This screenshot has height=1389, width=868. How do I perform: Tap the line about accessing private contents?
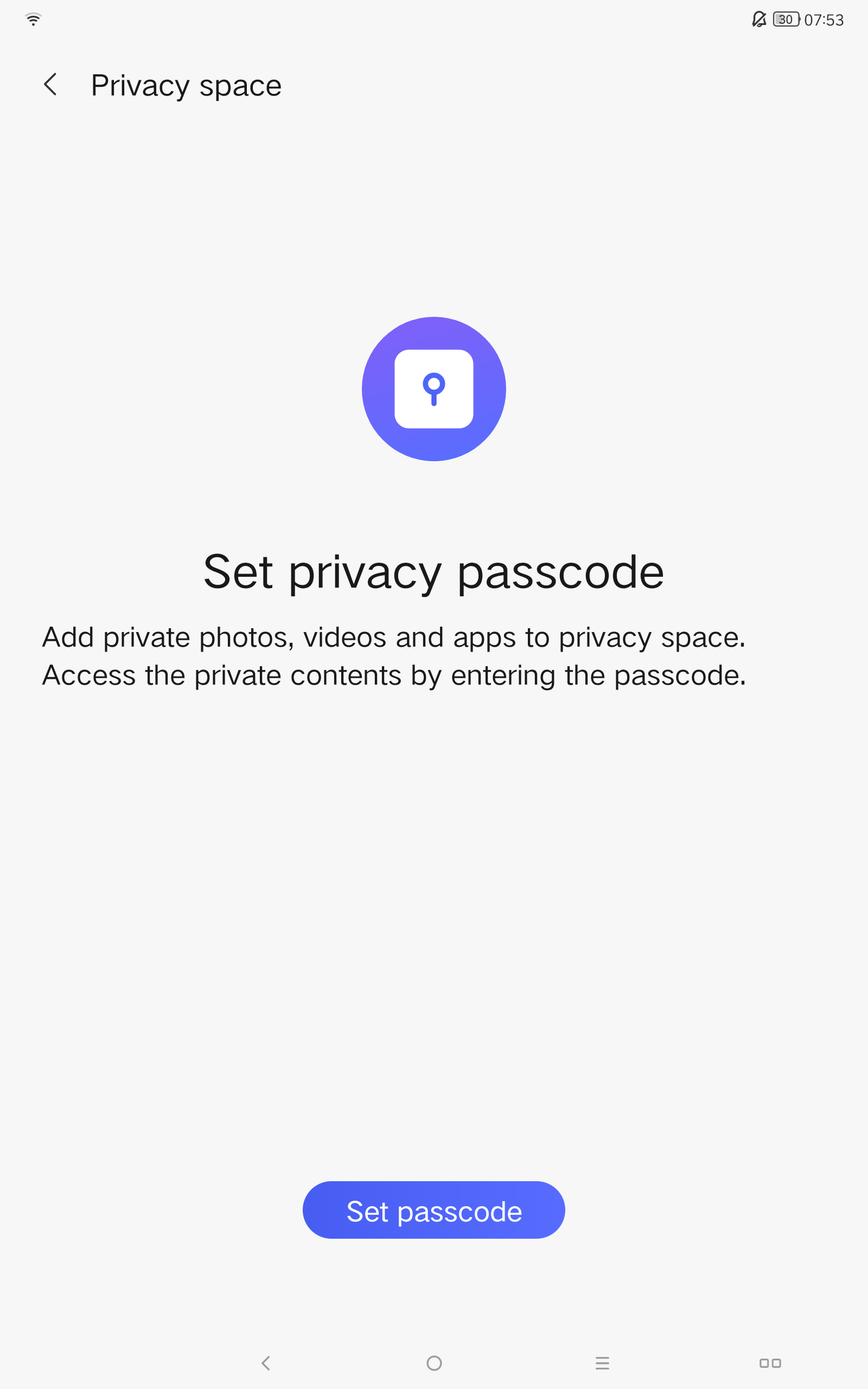coord(394,676)
